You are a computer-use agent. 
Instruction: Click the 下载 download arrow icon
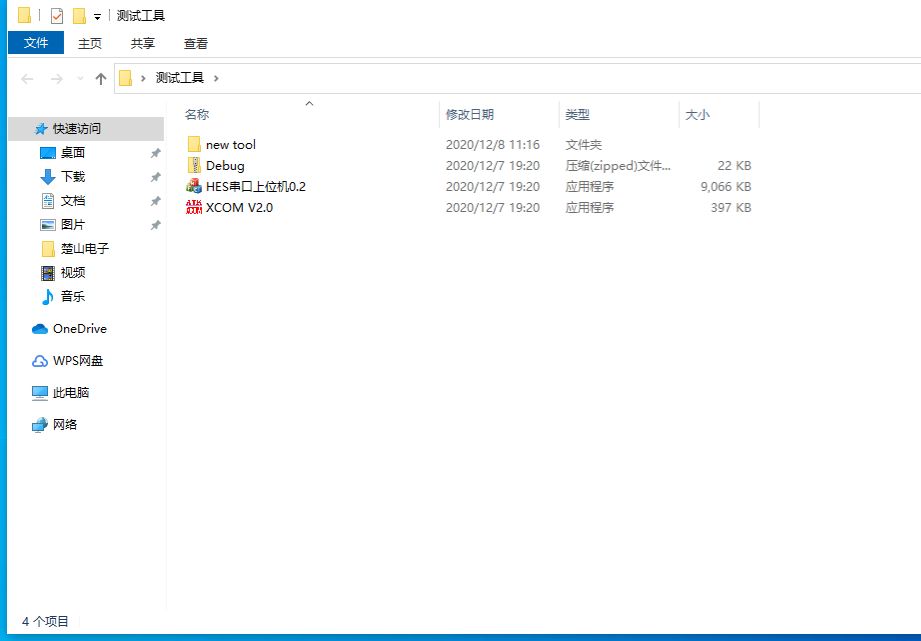[48, 177]
